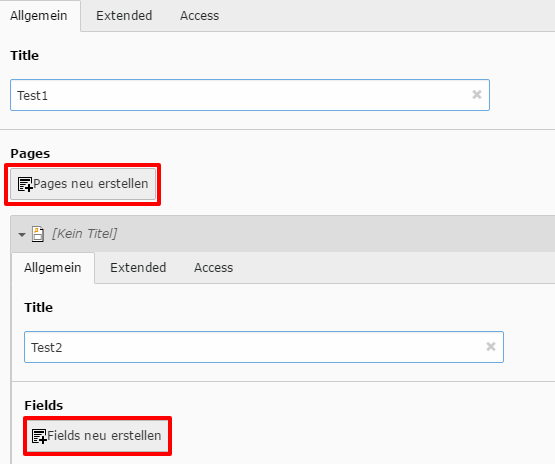Open the nested Extended tab under [Kein Titel]
This screenshot has width=555, height=464.
[138, 268]
